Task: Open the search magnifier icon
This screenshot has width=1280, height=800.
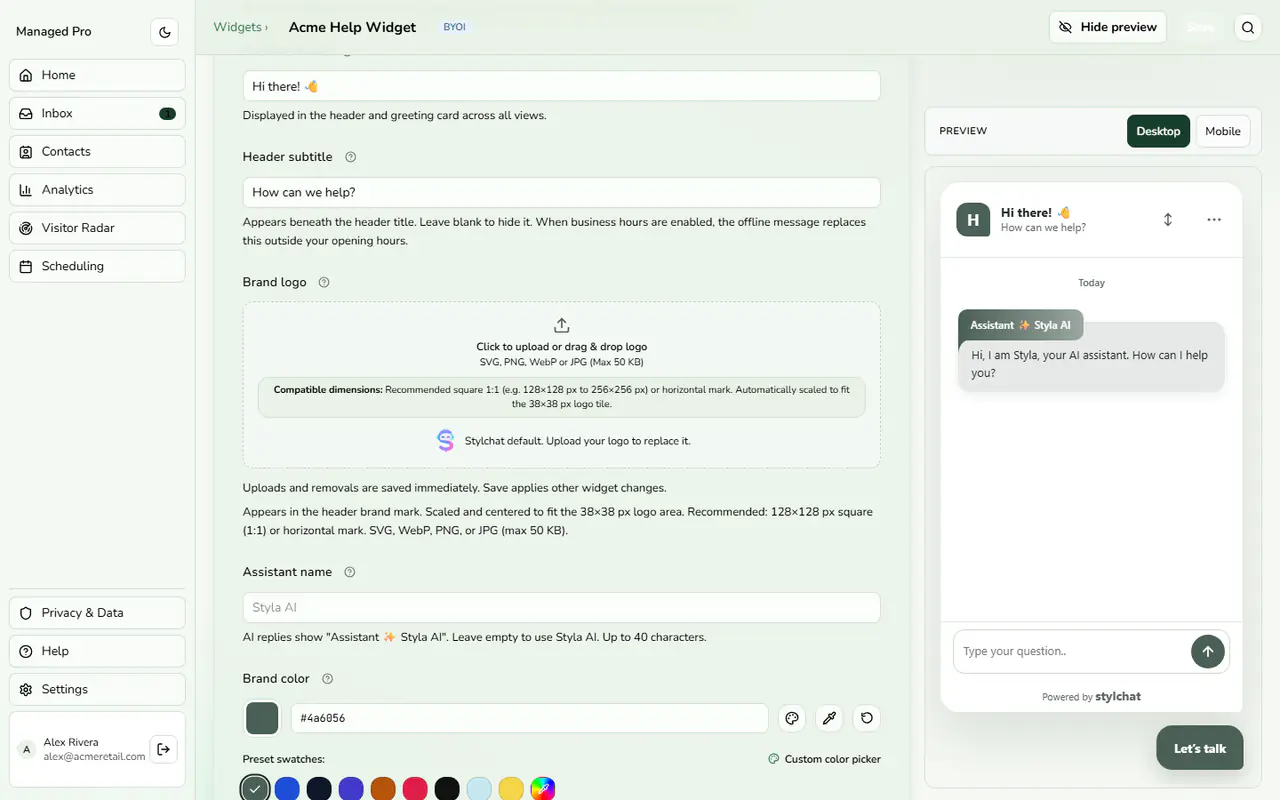Action: pos(1248,28)
